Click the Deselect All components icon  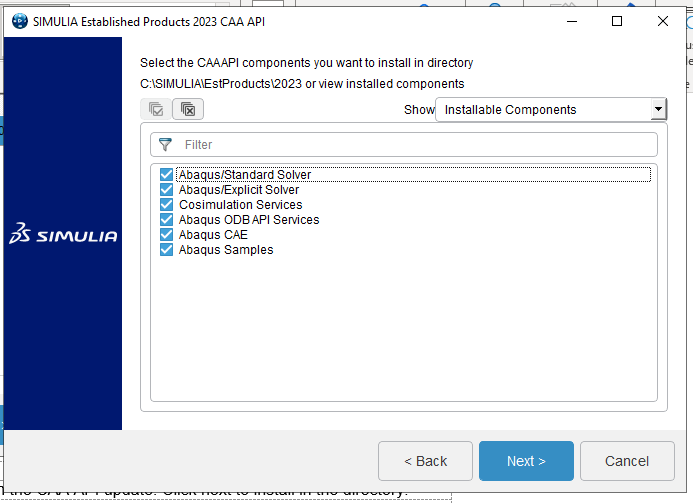[188, 109]
